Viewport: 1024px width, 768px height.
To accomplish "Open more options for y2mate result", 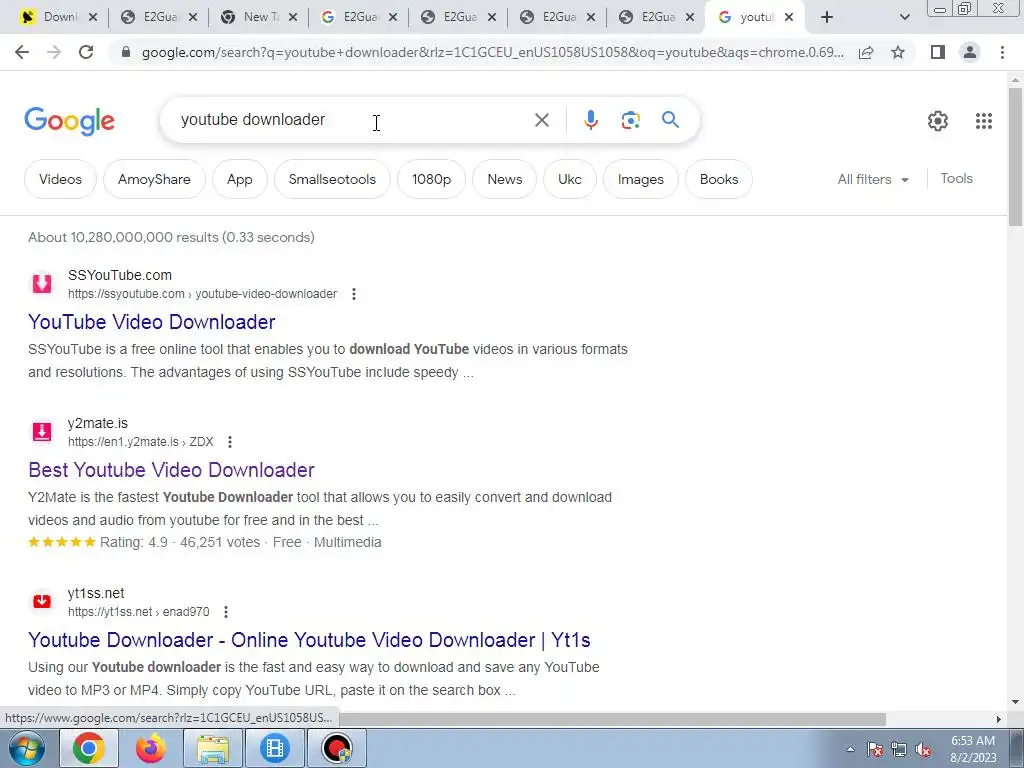I will click(x=230, y=442).
